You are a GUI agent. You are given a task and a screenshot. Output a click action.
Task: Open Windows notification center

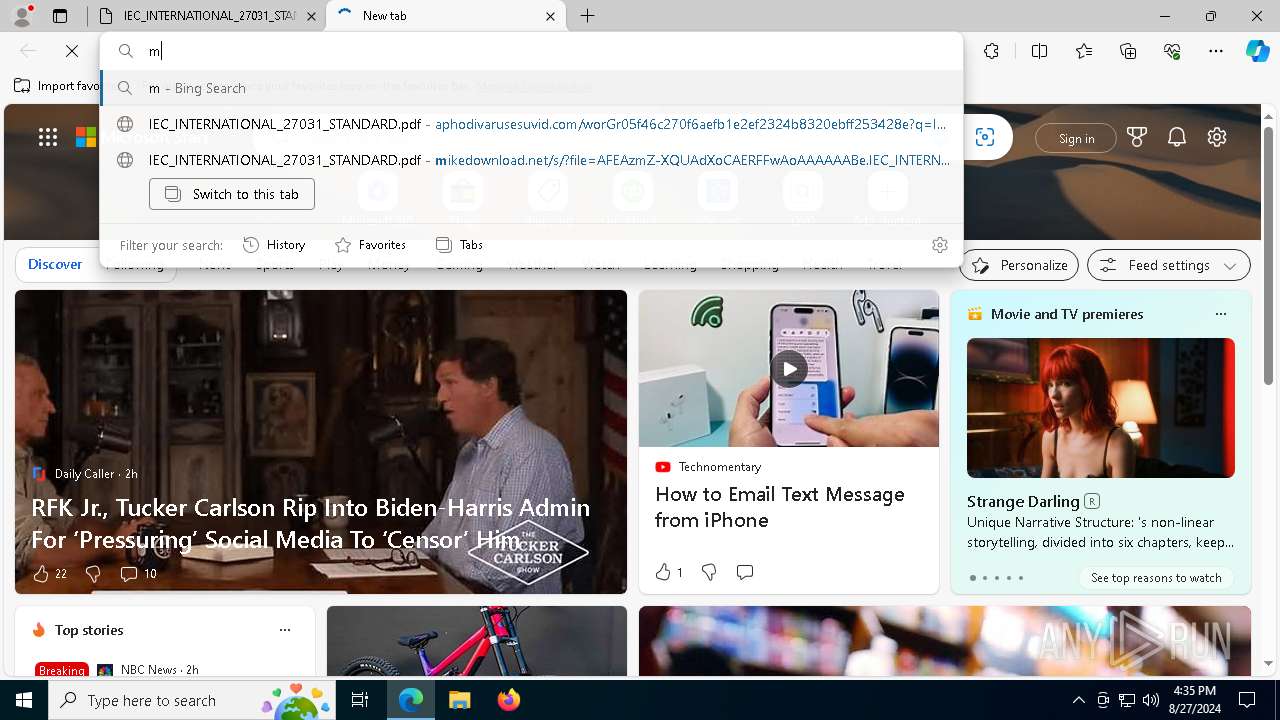tap(1247, 700)
